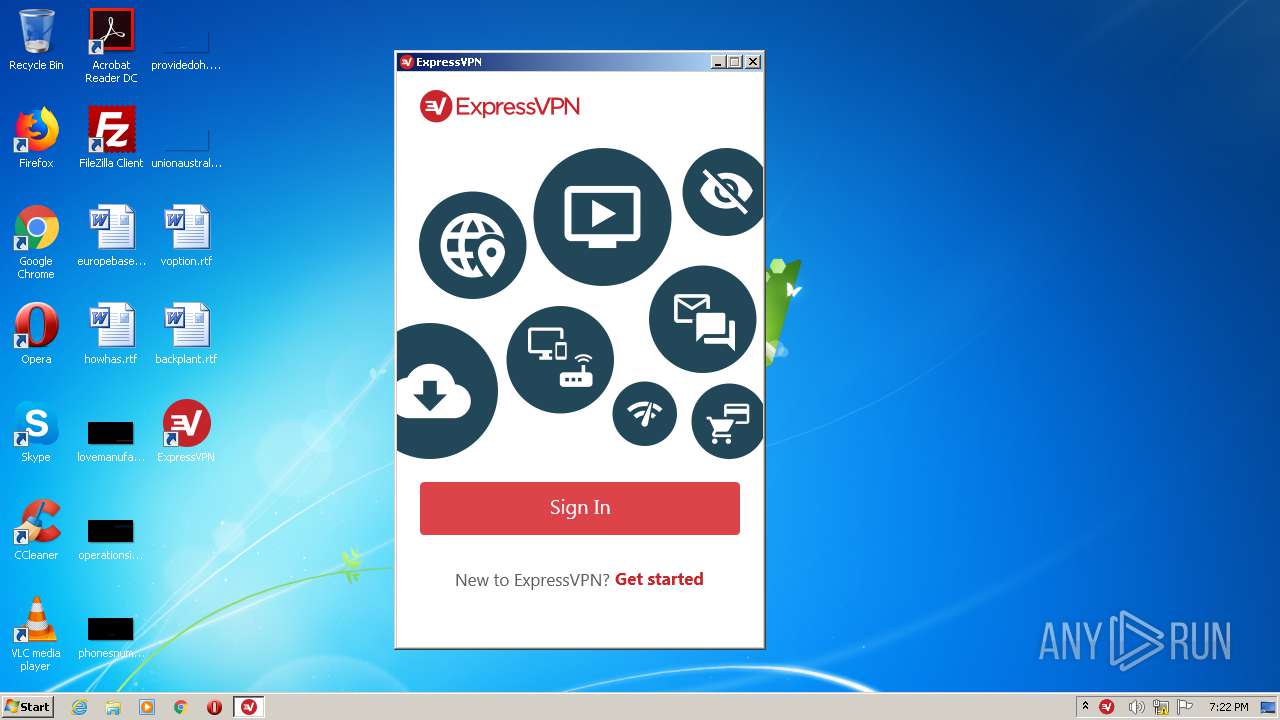The height and width of the screenshot is (720, 1280).
Task: Select the providedoh file on desktop
Action: pos(186,52)
